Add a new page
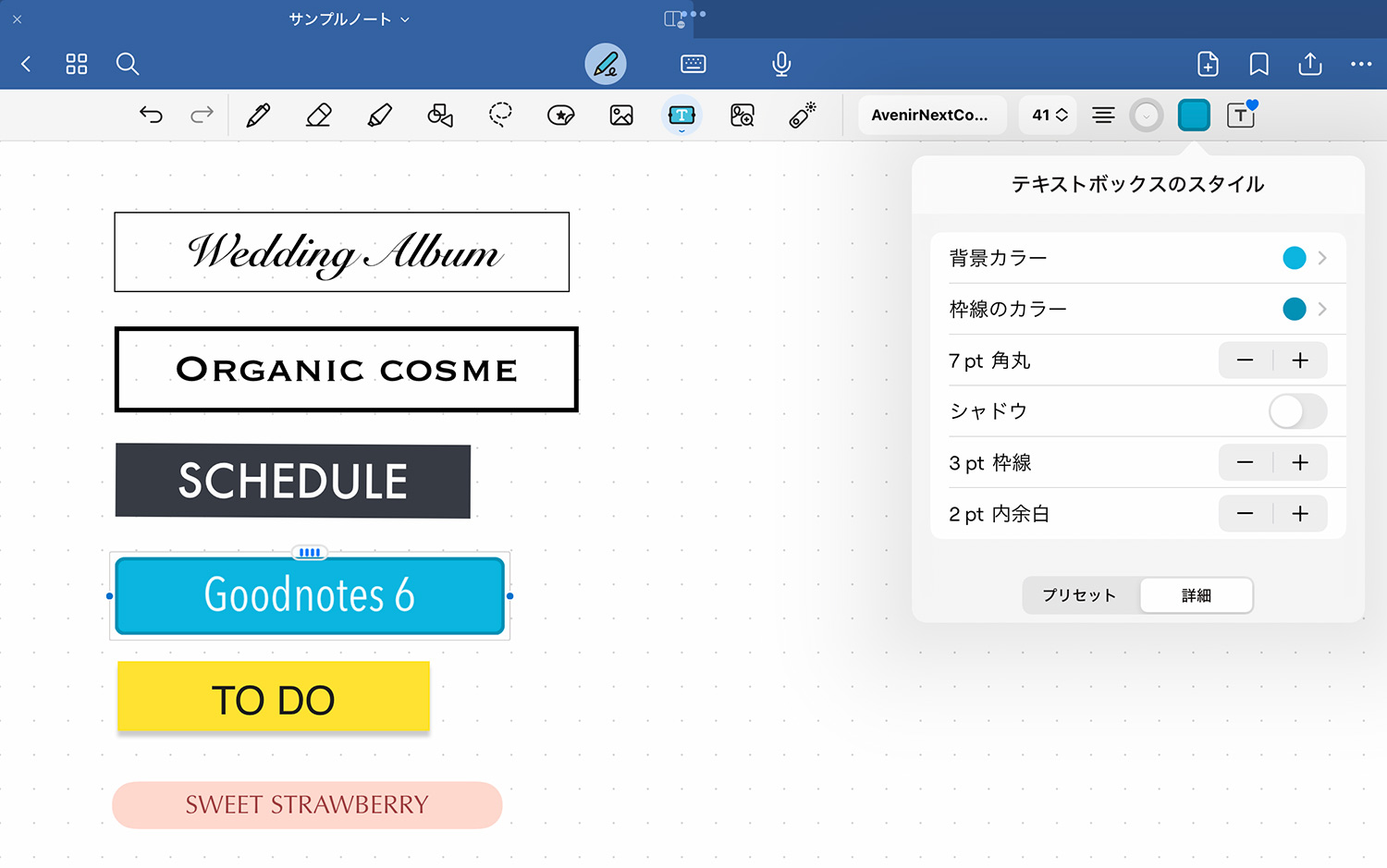1387x868 pixels. 1208,64
